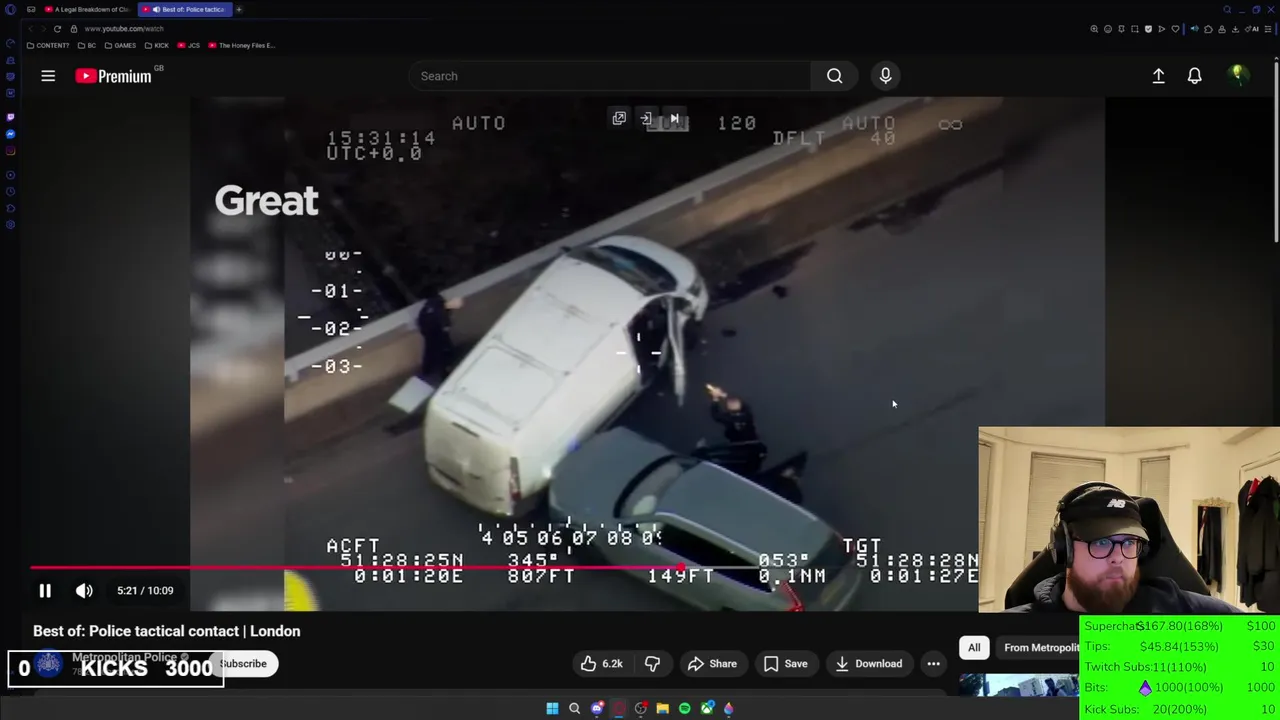Save the video to a playlist
Viewport: 1280px width, 720px height.
click(x=785, y=664)
